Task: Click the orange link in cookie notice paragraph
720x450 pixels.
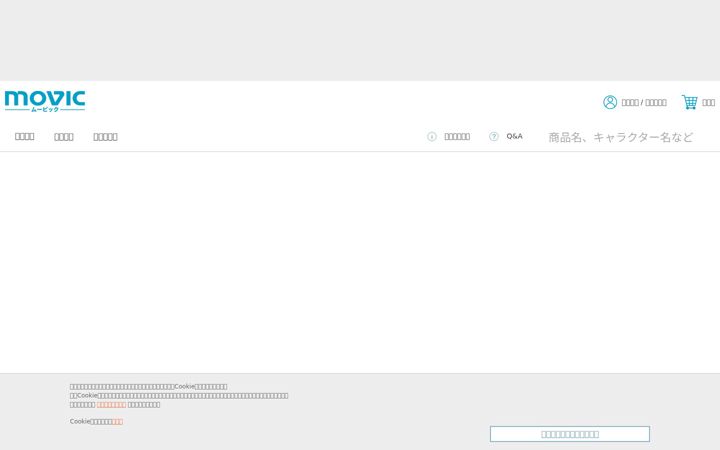Action: (111, 405)
